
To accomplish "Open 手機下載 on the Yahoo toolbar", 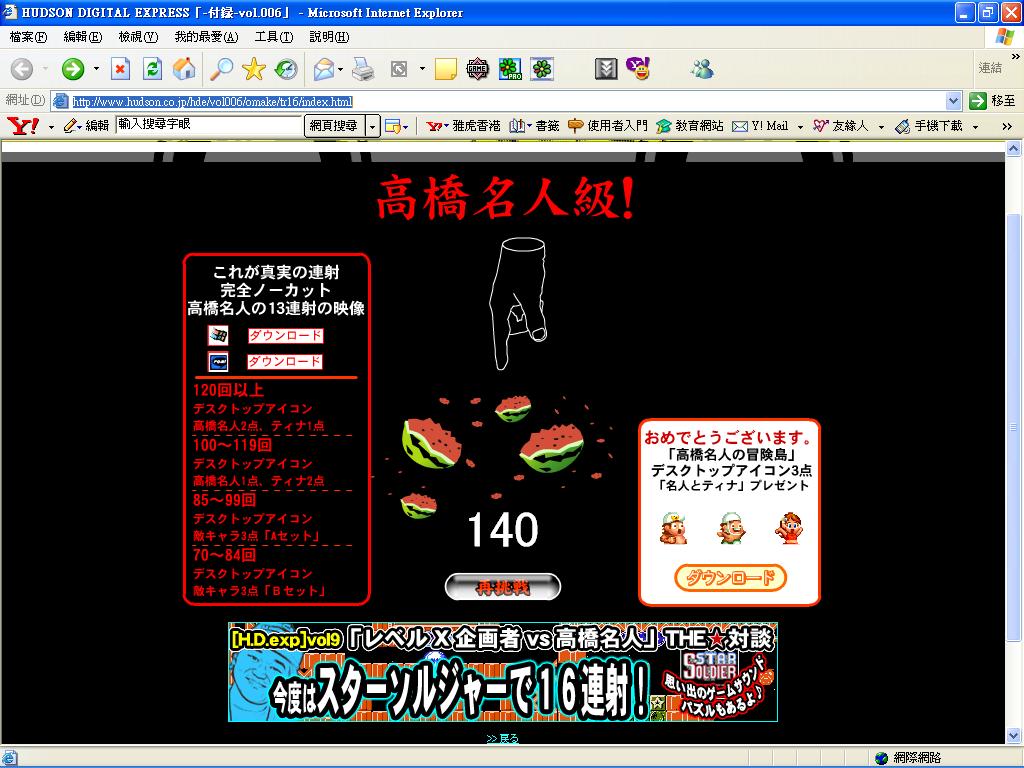I will pos(929,125).
